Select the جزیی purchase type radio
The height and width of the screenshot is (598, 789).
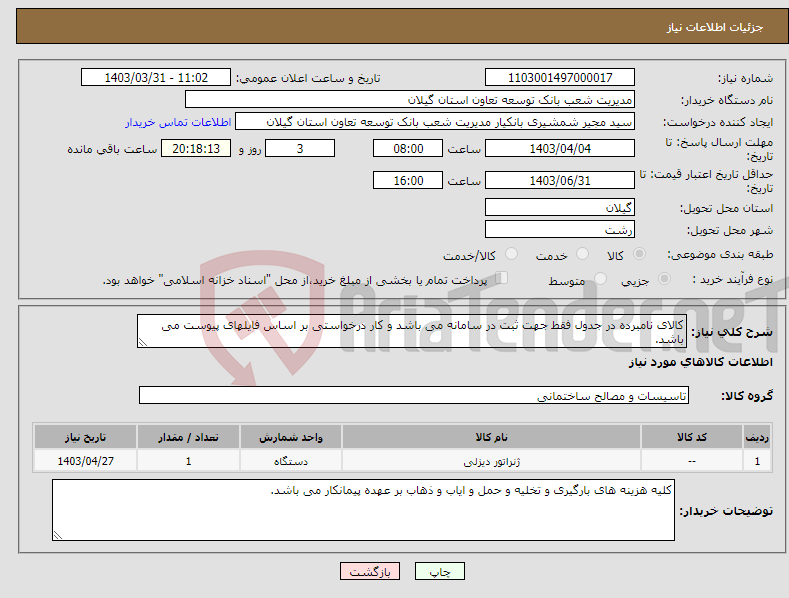(x=664, y=278)
